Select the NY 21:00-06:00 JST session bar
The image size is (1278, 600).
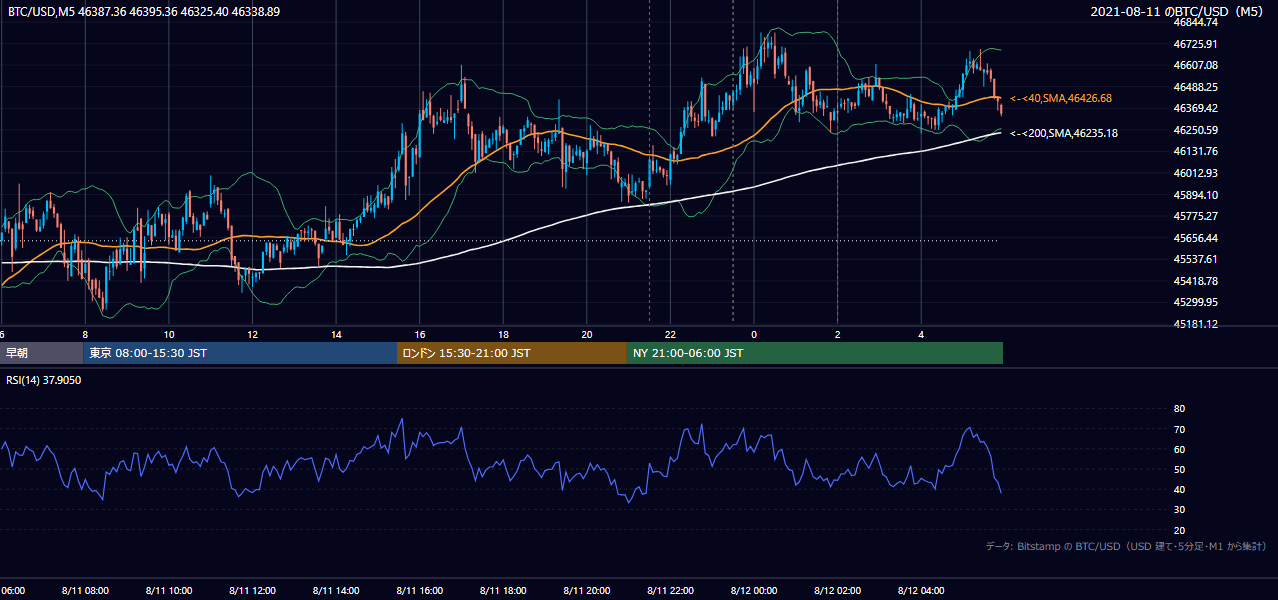815,353
